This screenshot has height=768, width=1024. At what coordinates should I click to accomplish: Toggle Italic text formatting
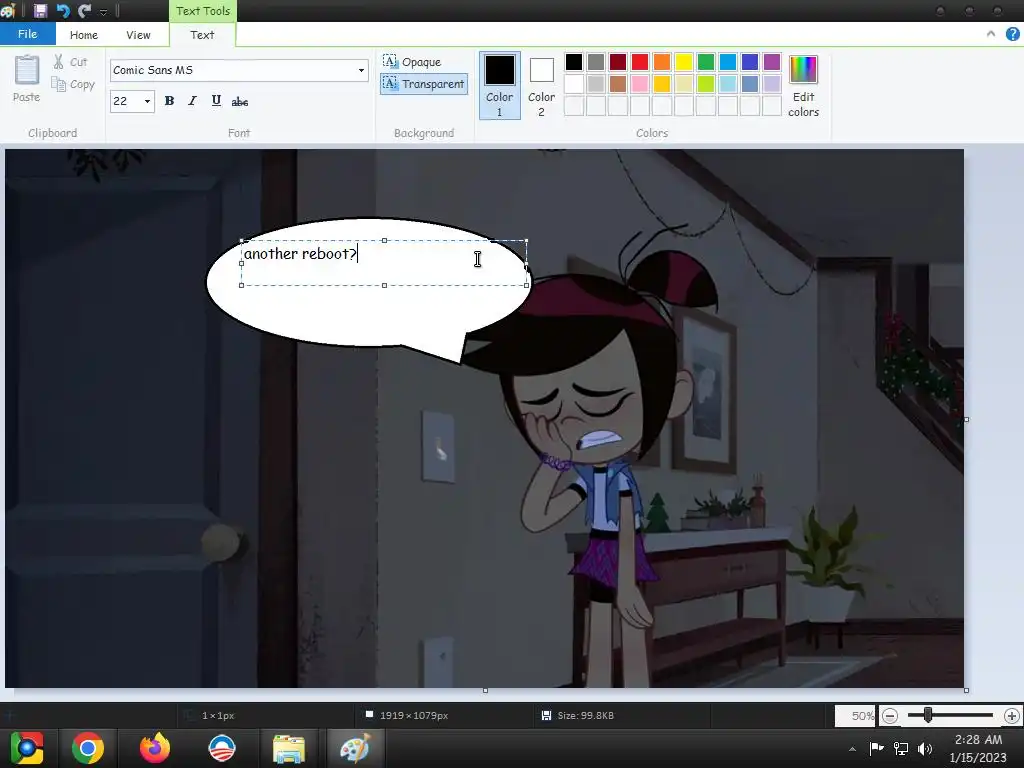tap(192, 101)
